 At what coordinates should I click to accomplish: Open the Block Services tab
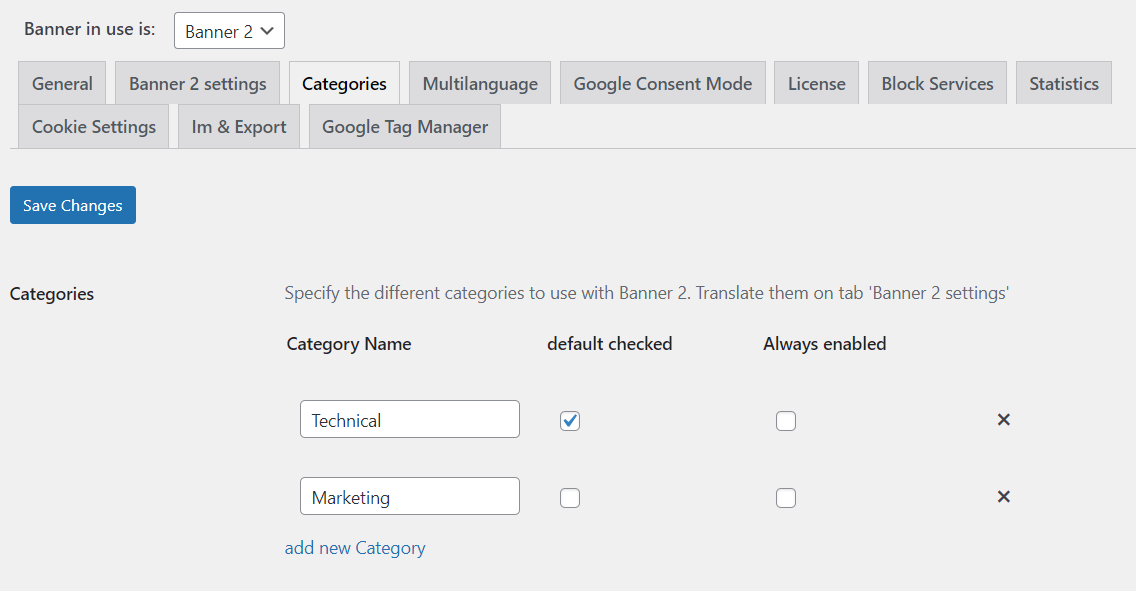coord(937,83)
